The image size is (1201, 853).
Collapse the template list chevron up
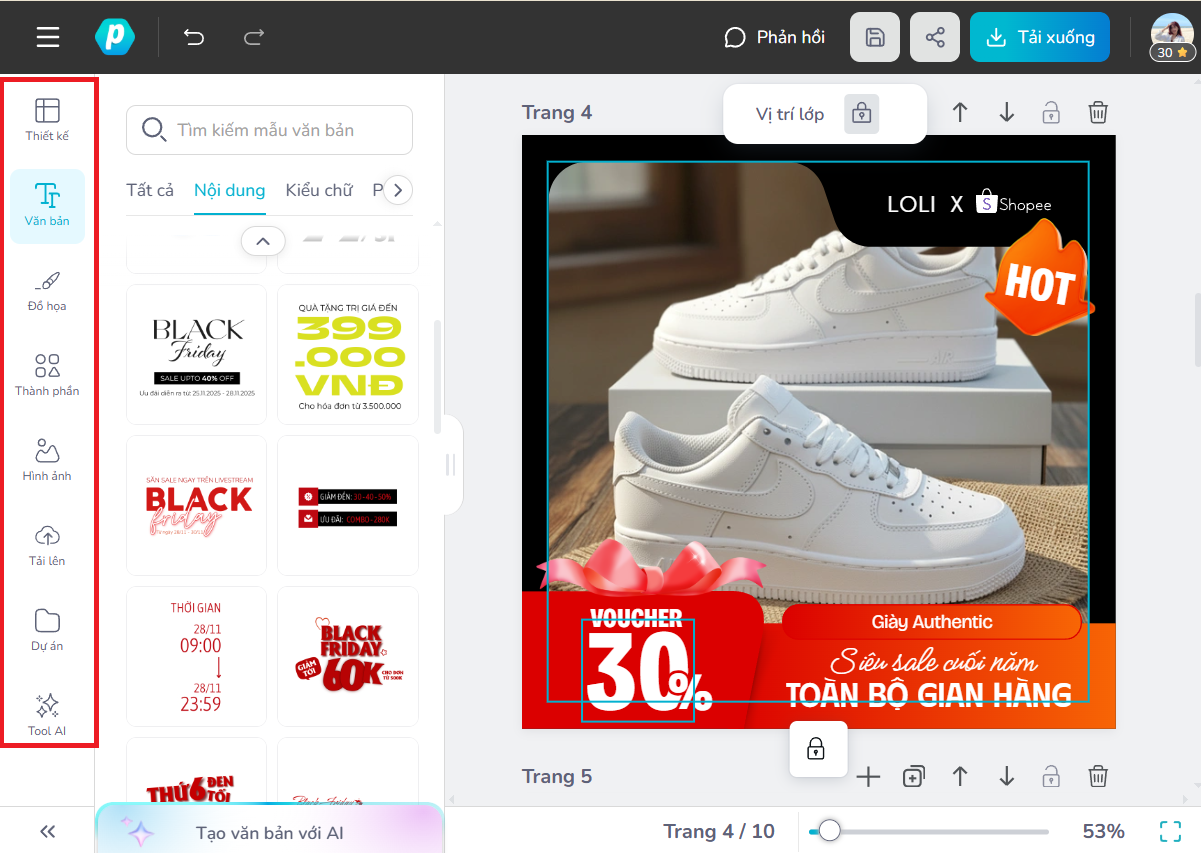pos(263,241)
